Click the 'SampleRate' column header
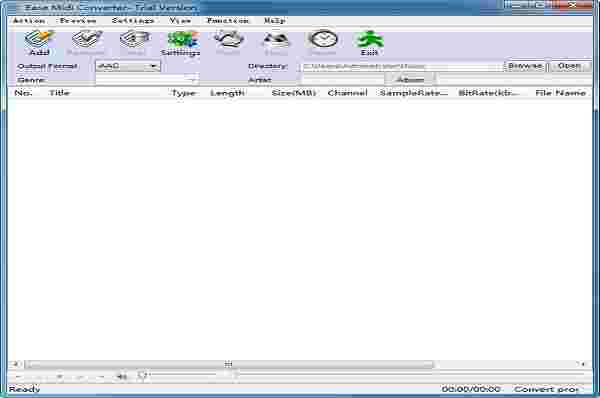Image resolution: width=600 pixels, height=398 pixels. click(x=413, y=93)
